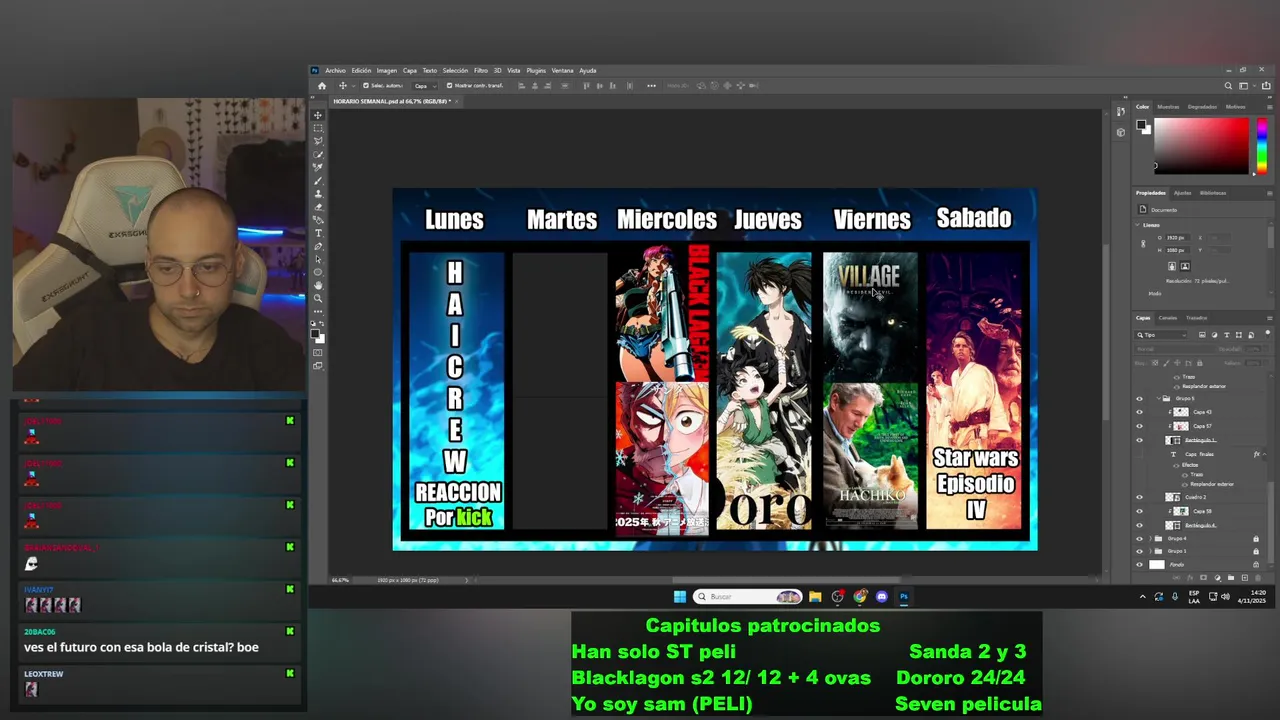Delete layer using trash icon
Viewport: 1280px width, 720px height.
[x=1258, y=577]
